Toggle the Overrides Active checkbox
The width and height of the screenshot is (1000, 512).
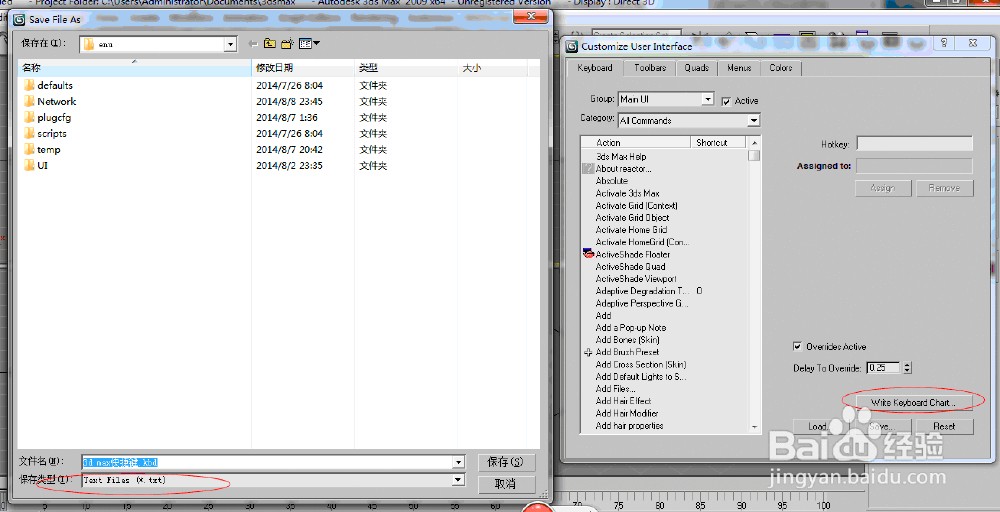click(797, 347)
